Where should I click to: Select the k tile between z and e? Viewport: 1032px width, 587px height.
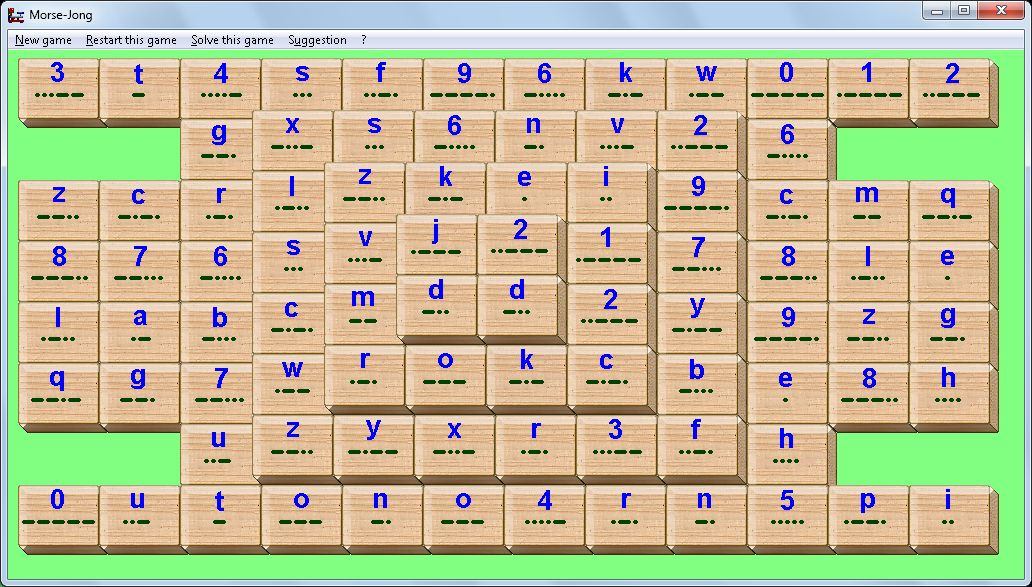point(446,190)
